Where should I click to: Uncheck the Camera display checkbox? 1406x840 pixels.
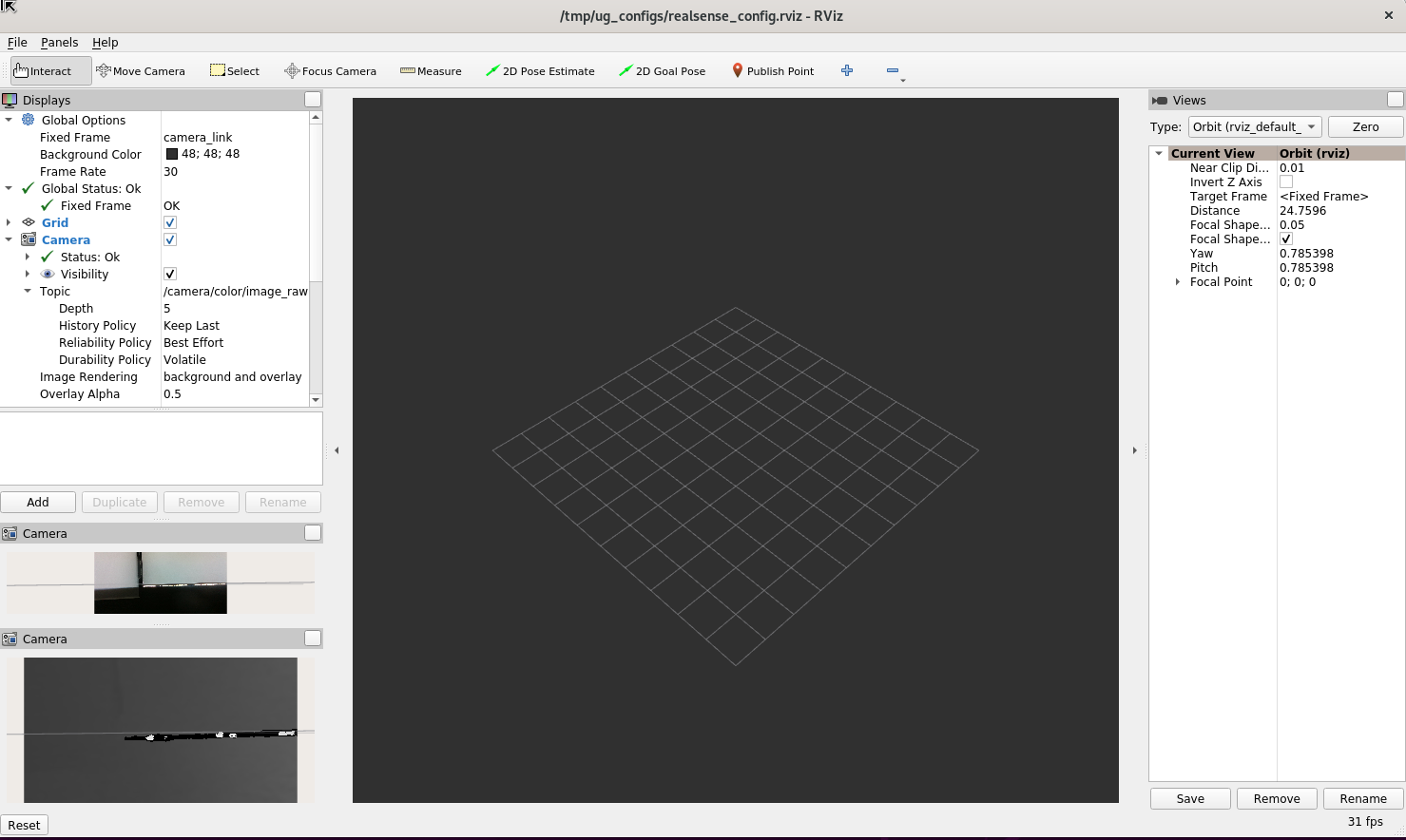coord(170,240)
